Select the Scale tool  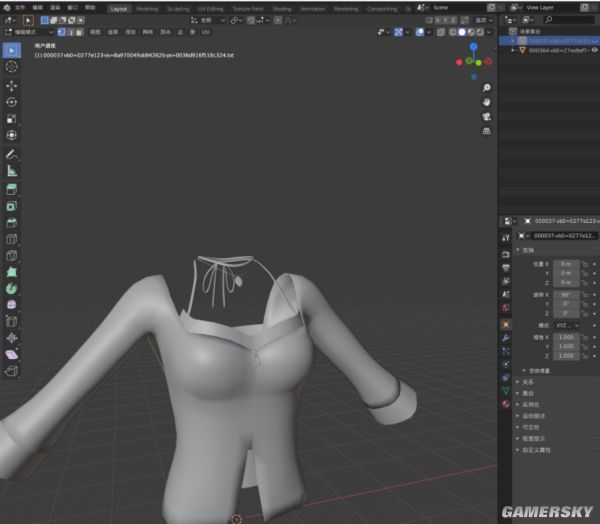[12, 119]
